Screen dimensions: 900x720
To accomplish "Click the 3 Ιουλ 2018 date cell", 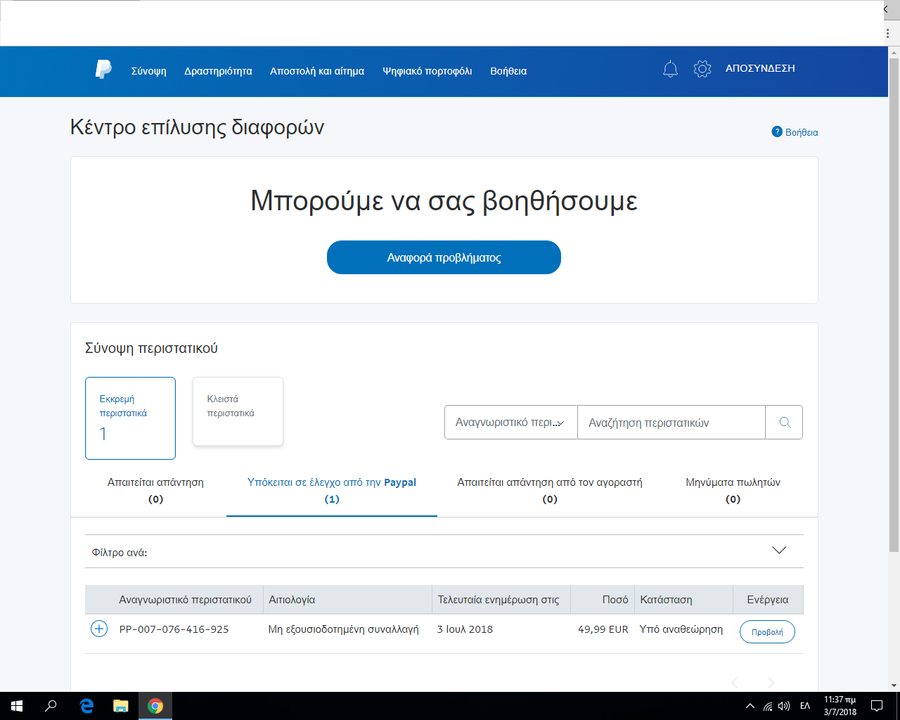I will (465, 629).
